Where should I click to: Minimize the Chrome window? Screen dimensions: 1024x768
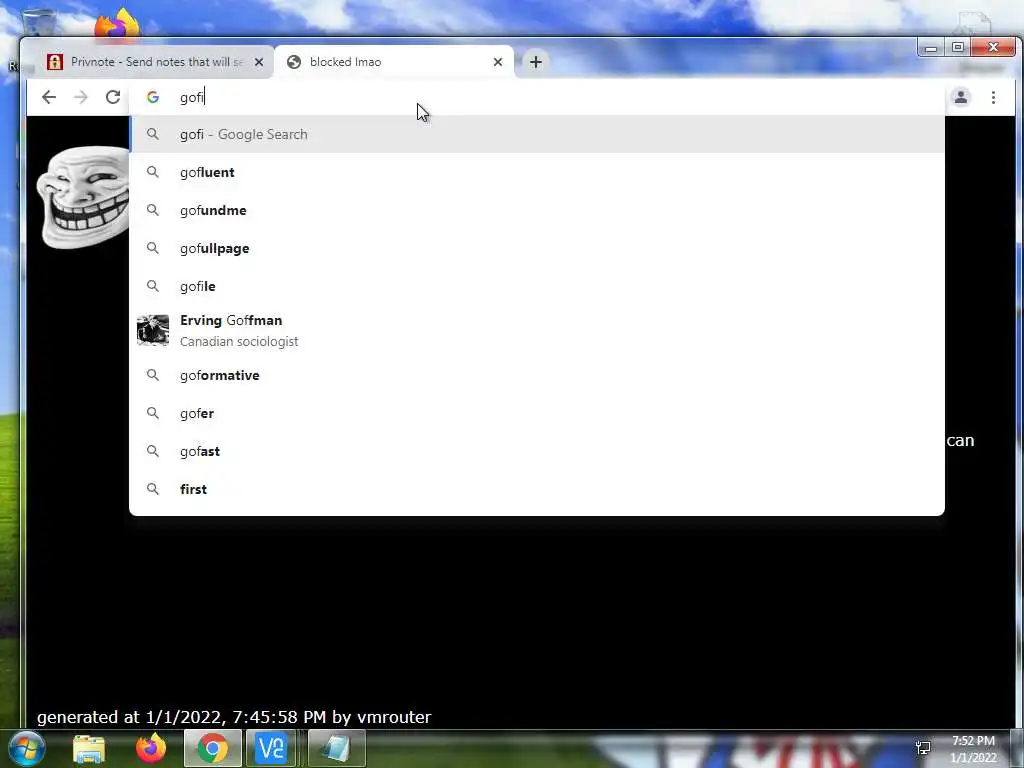click(x=931, y=47)
